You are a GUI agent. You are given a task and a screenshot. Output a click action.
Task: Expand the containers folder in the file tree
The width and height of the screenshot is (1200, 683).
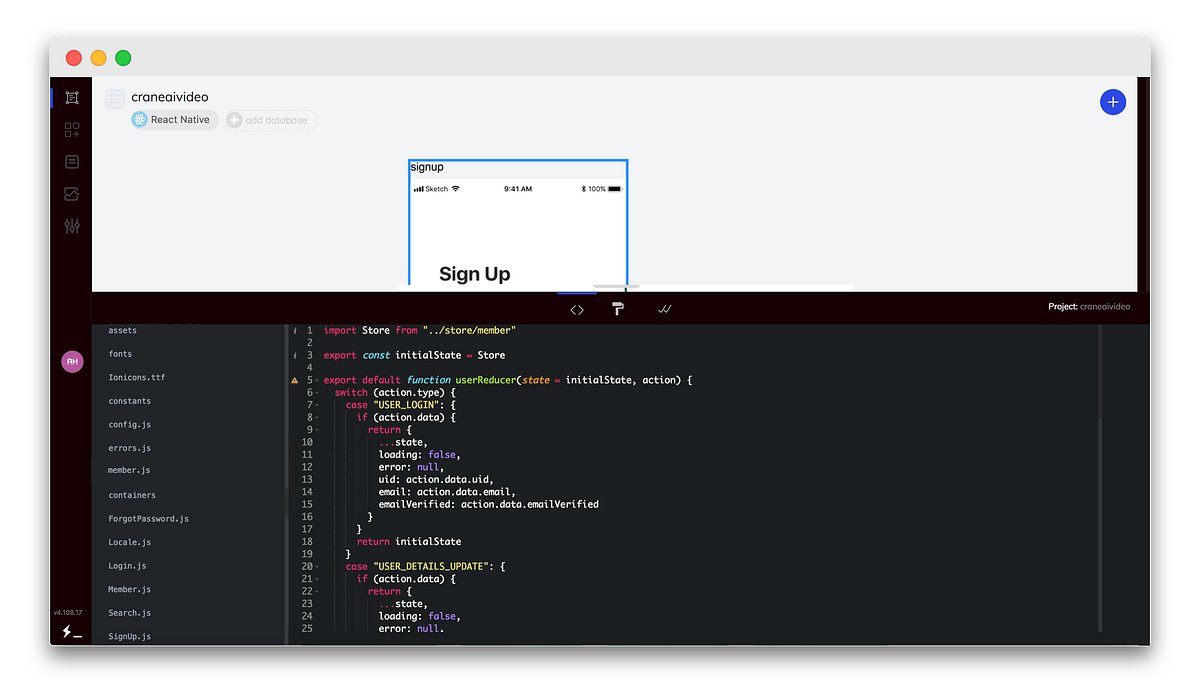pos(131,494)
